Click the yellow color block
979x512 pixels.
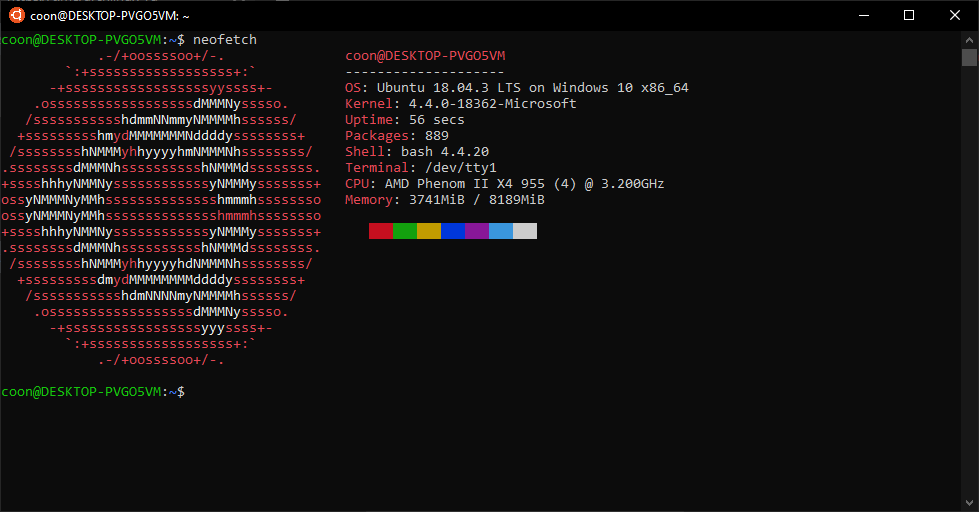(429, 231)
